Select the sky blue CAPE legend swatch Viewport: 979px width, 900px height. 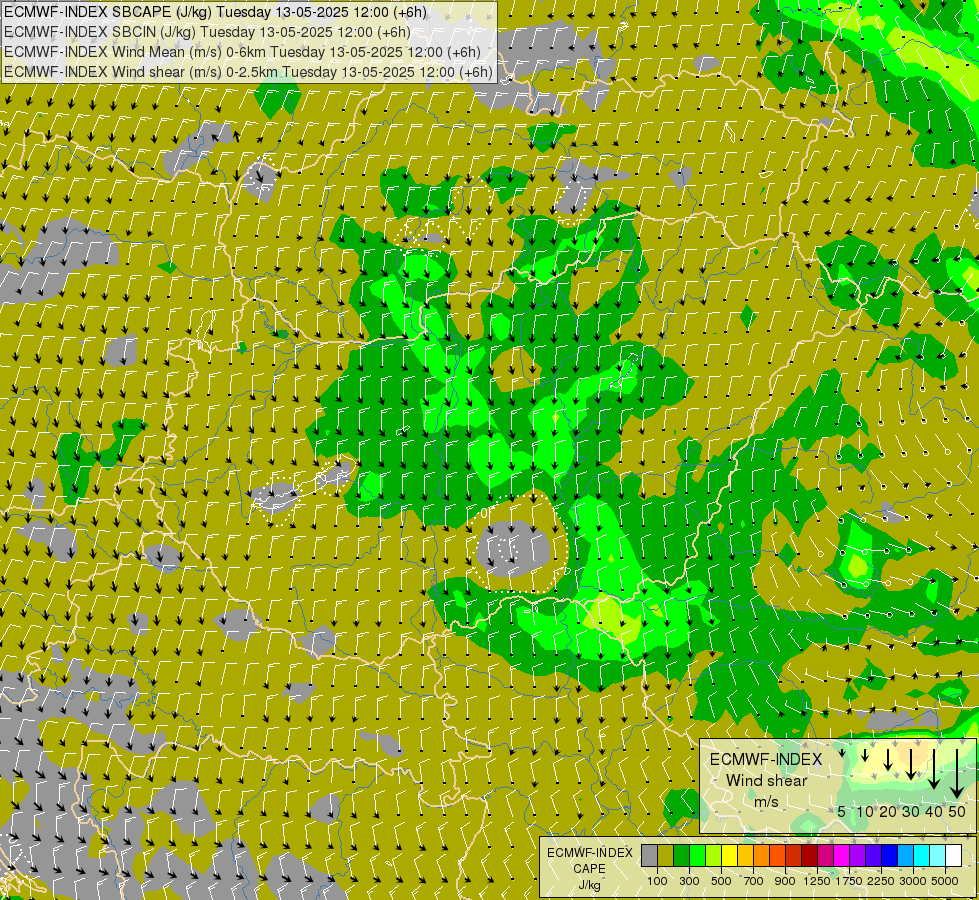pos(906,856)
